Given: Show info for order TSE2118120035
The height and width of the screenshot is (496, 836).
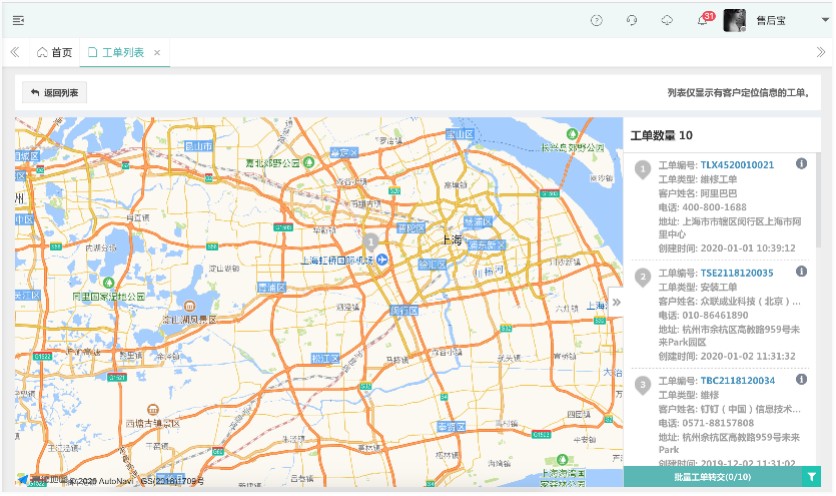Looking at the screenshot, I should pyautogui.click(x=801, y=271).
